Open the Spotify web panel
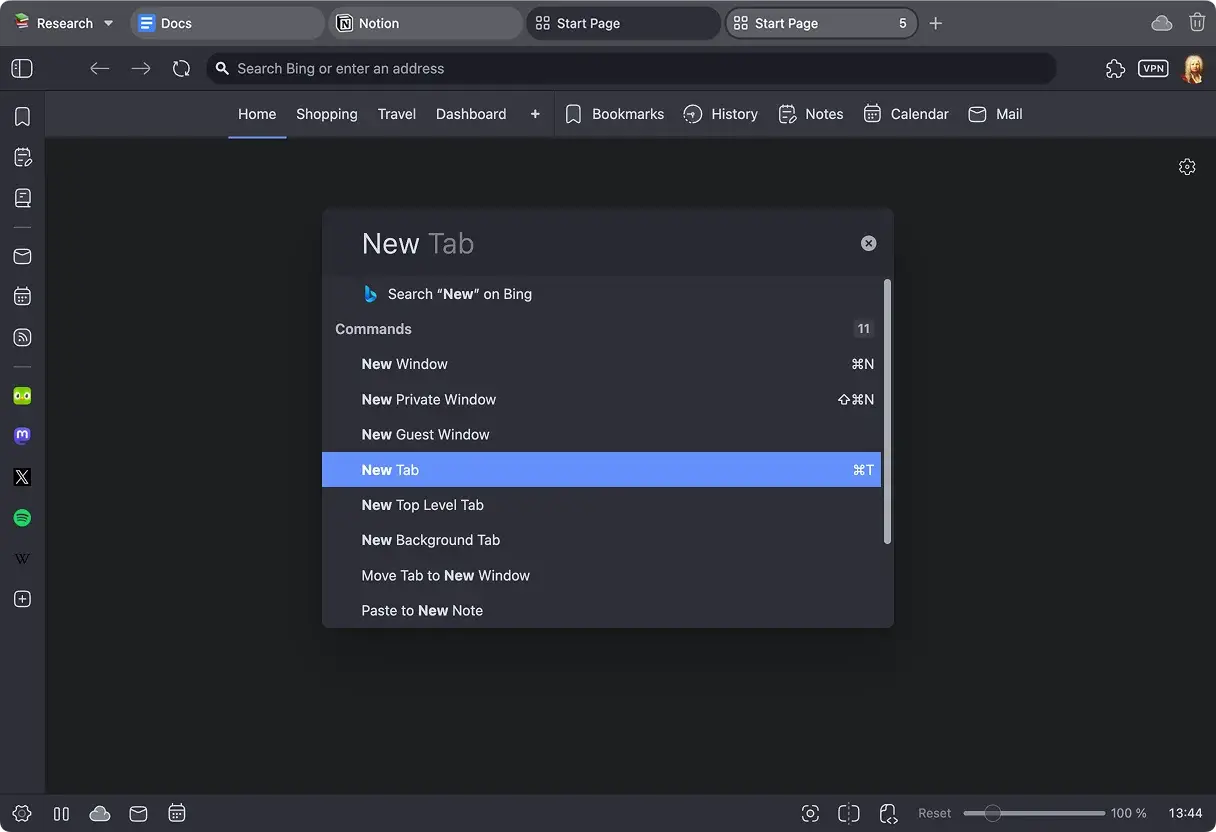 tap(22, 518)
